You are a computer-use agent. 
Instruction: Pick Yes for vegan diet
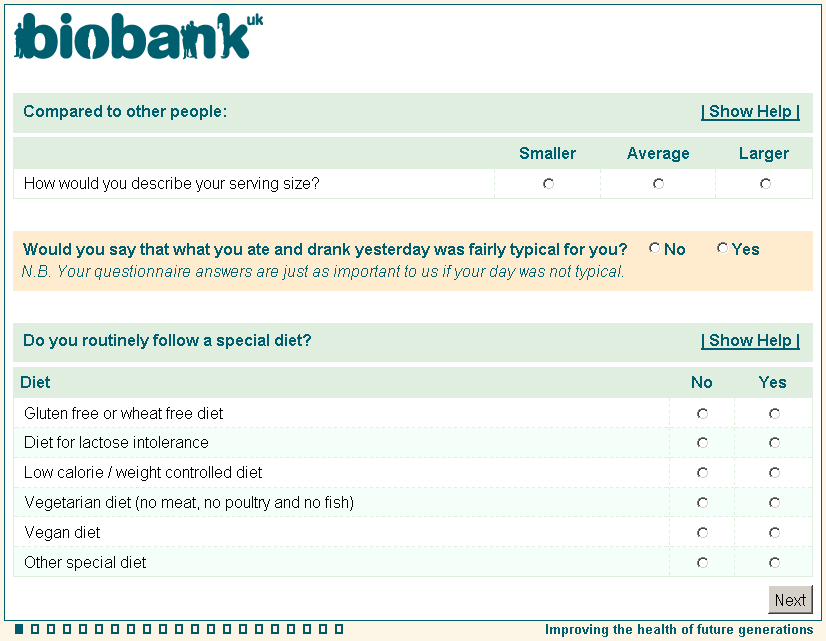774,533
